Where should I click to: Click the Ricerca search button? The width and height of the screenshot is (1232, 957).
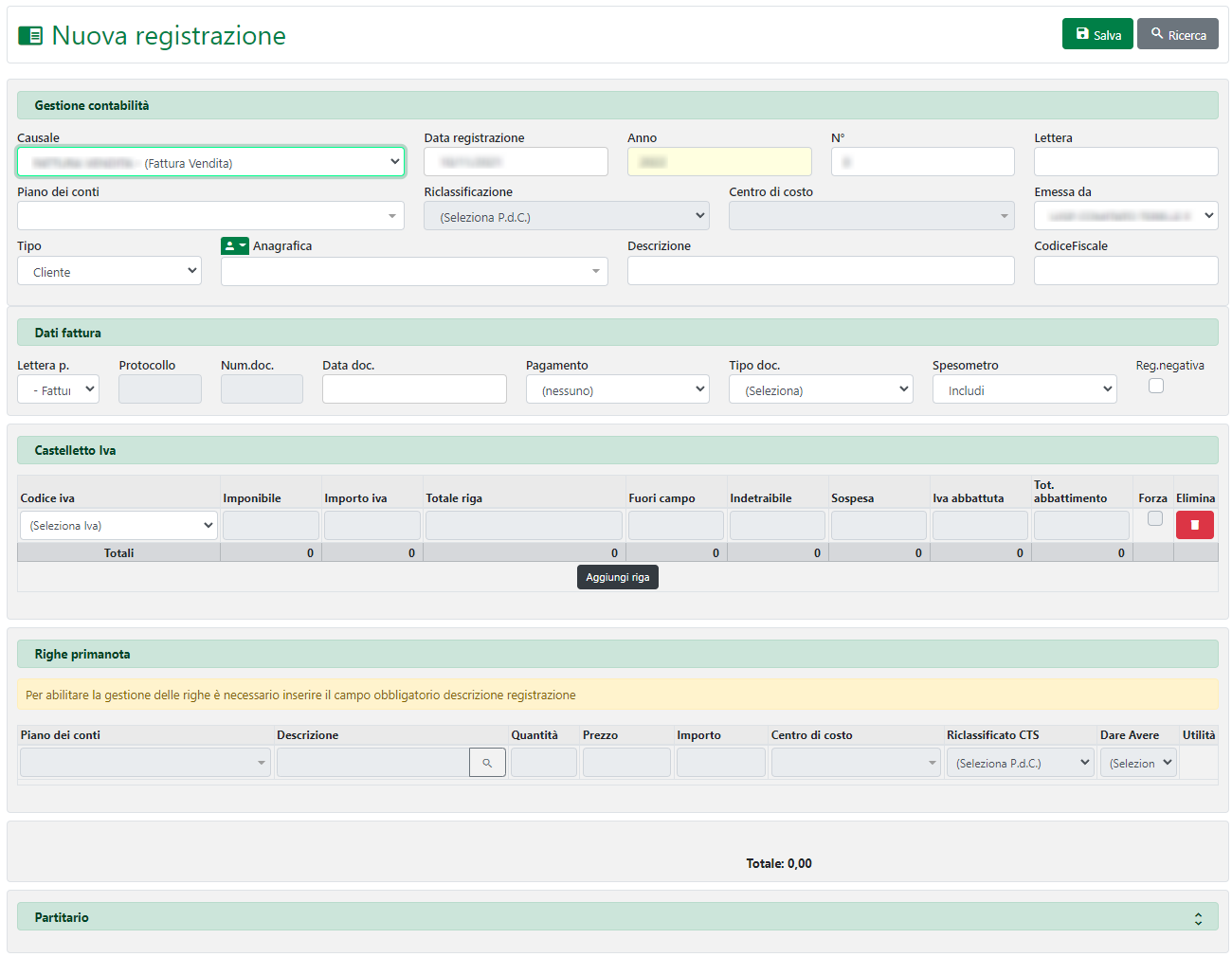click(x=1177, y=34)
